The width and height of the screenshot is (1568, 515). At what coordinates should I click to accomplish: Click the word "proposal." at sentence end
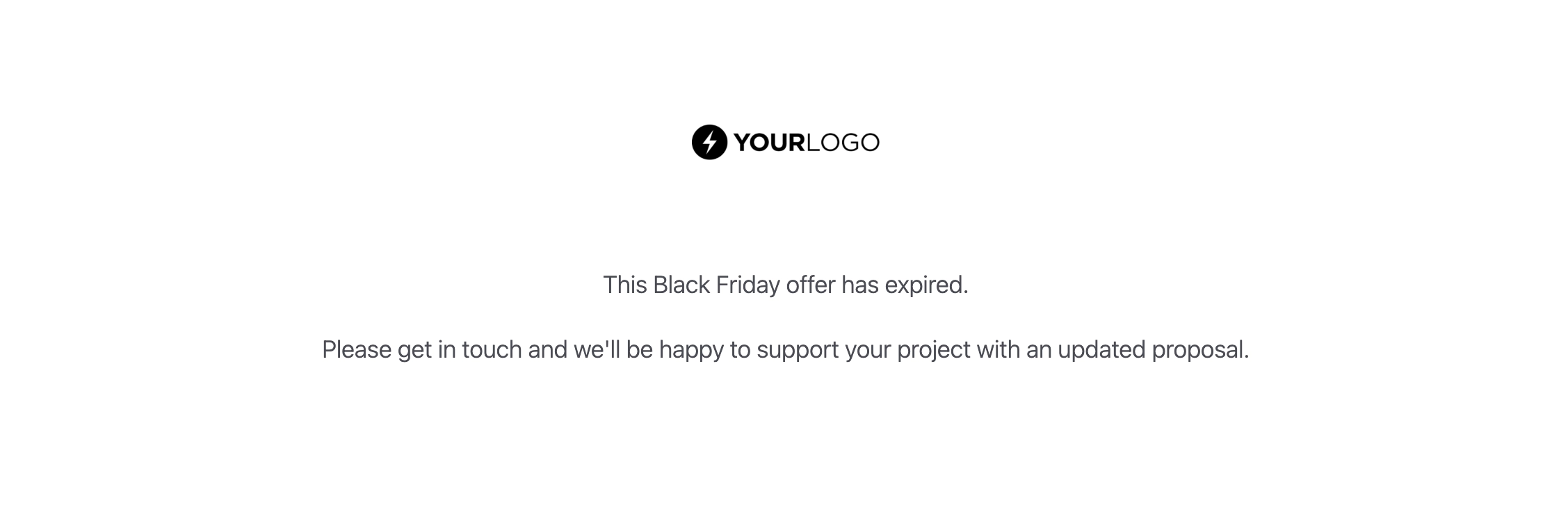click(1200, 350)
